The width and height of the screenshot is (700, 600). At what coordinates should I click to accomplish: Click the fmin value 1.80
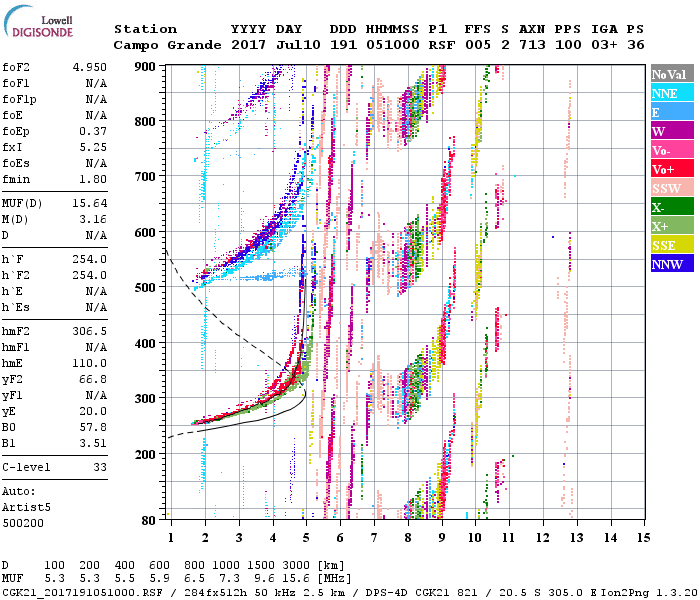point(93,179)
